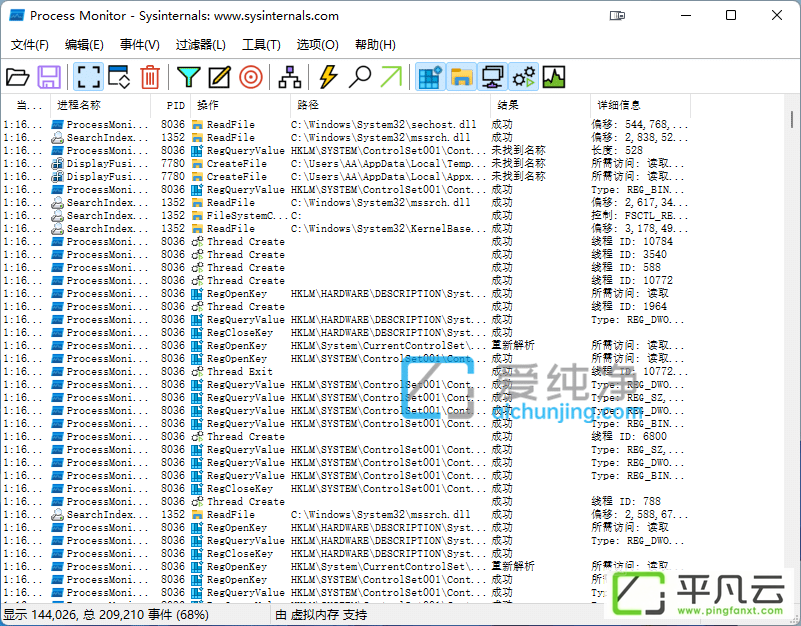Click the 控制: FSCTL_RE... detail cell
Viewport: 801px width, 626px height.
640,215
